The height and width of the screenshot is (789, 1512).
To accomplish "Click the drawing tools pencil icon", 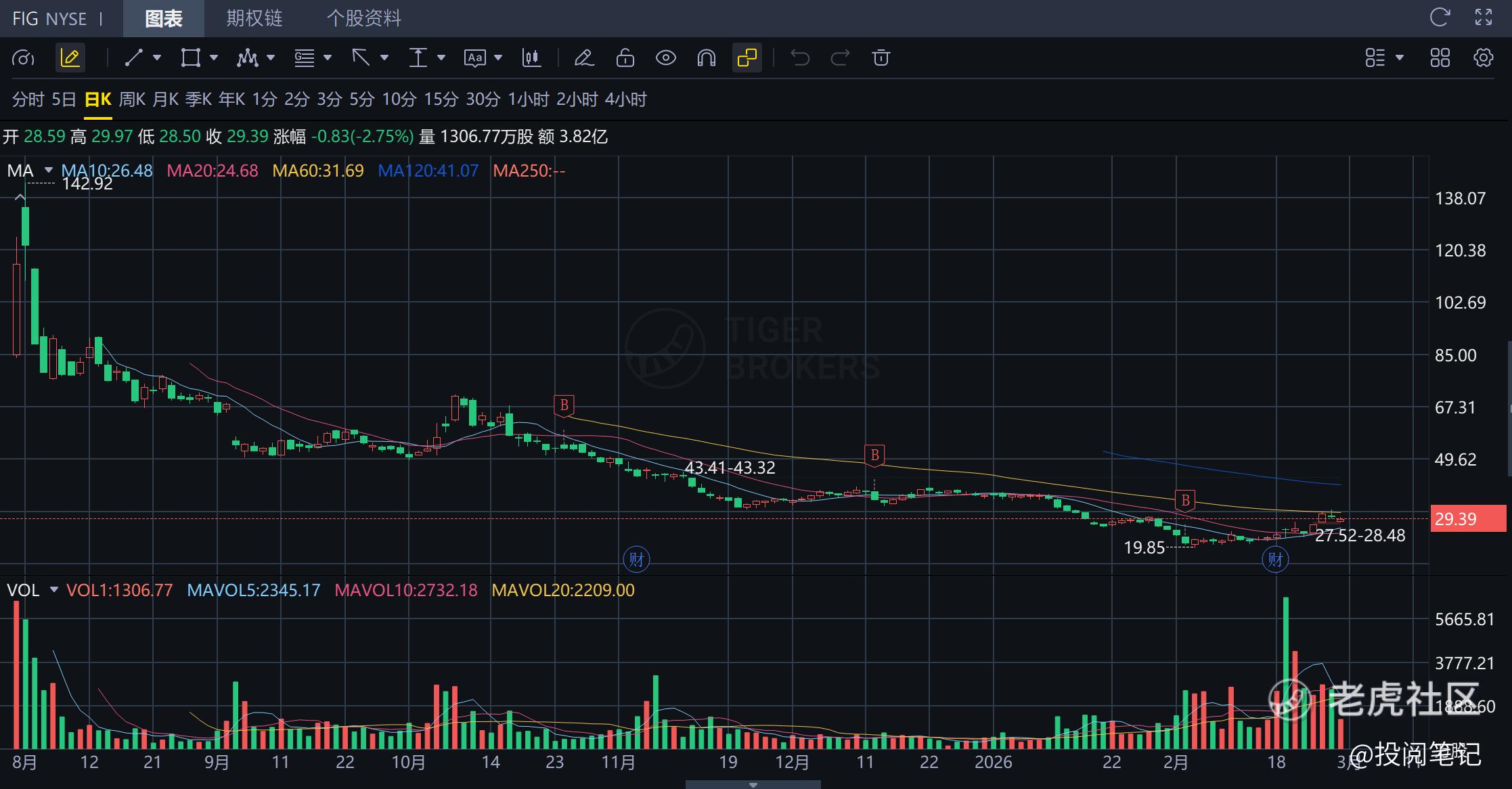I will click(70, 58).
